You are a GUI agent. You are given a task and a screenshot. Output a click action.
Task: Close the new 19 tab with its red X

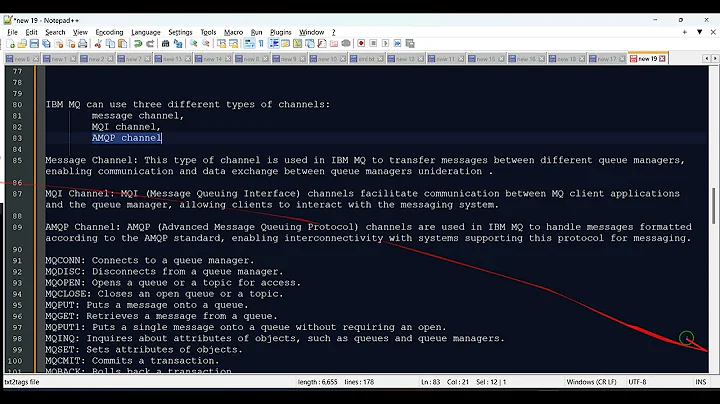662,59
